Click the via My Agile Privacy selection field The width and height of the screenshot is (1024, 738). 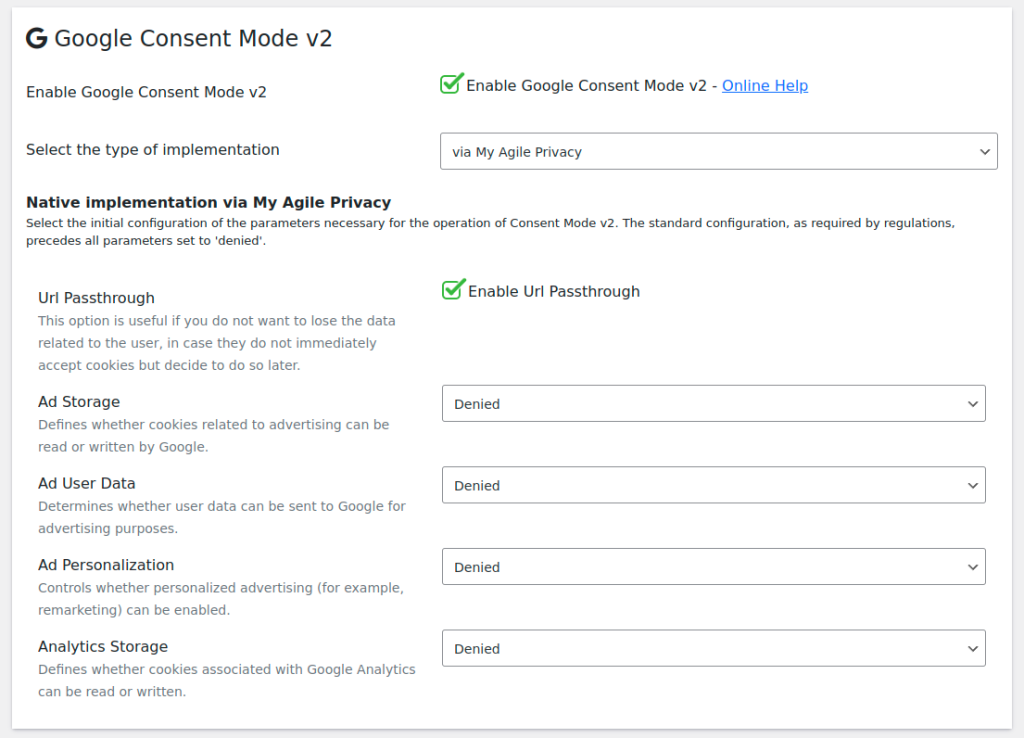click(718, 151)
